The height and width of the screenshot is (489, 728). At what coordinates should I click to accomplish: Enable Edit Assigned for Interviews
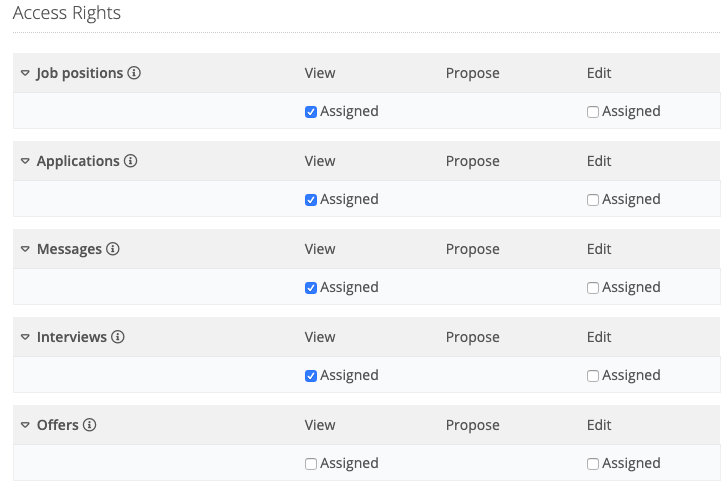(x=593, y=376)
